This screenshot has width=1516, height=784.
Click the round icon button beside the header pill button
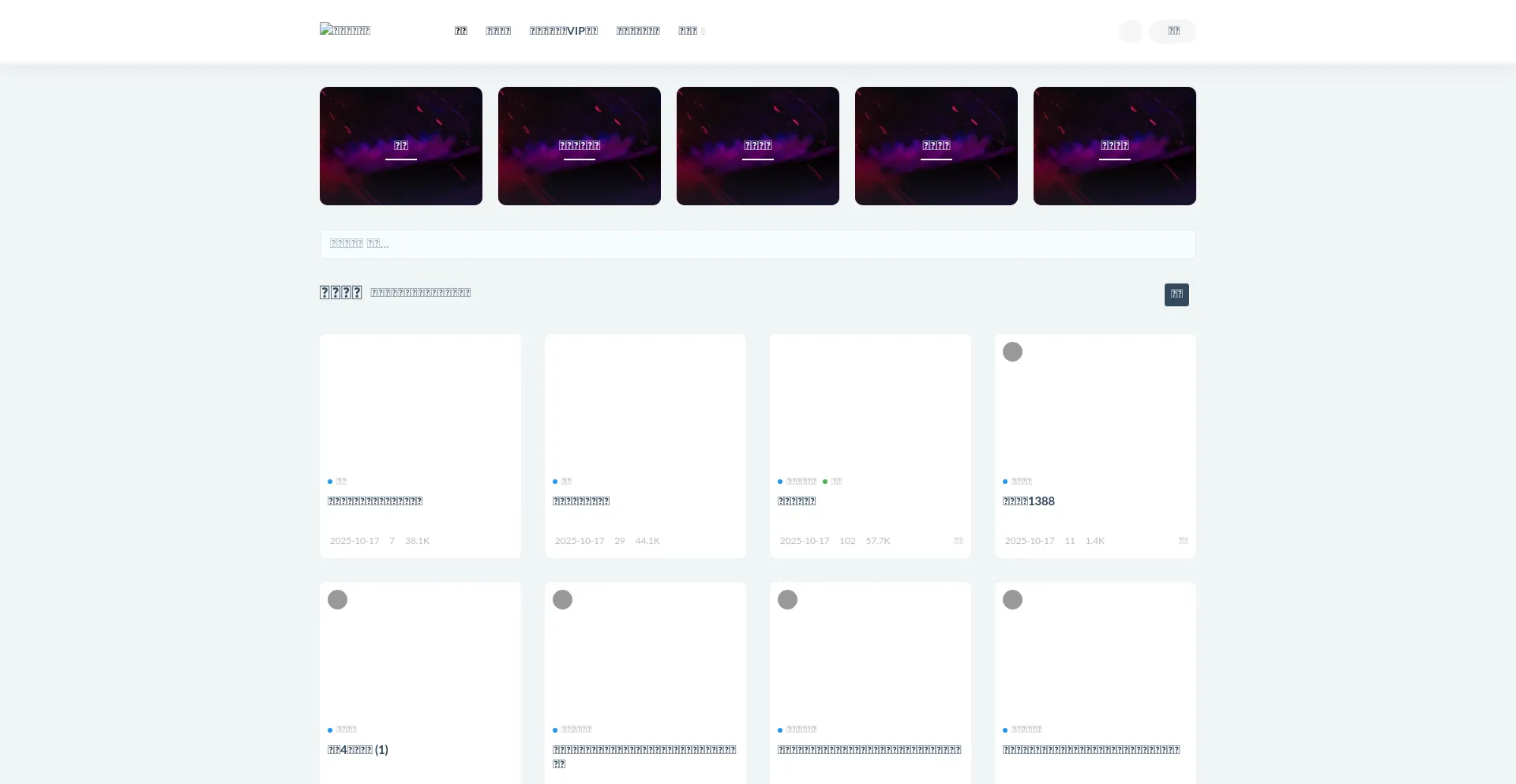[1130, 32]
